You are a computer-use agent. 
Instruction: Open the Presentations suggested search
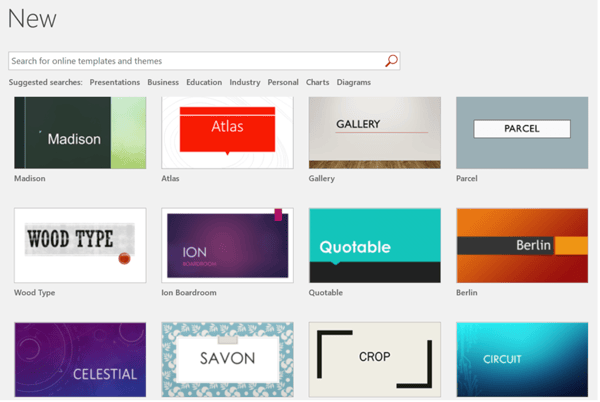[114, 82]
